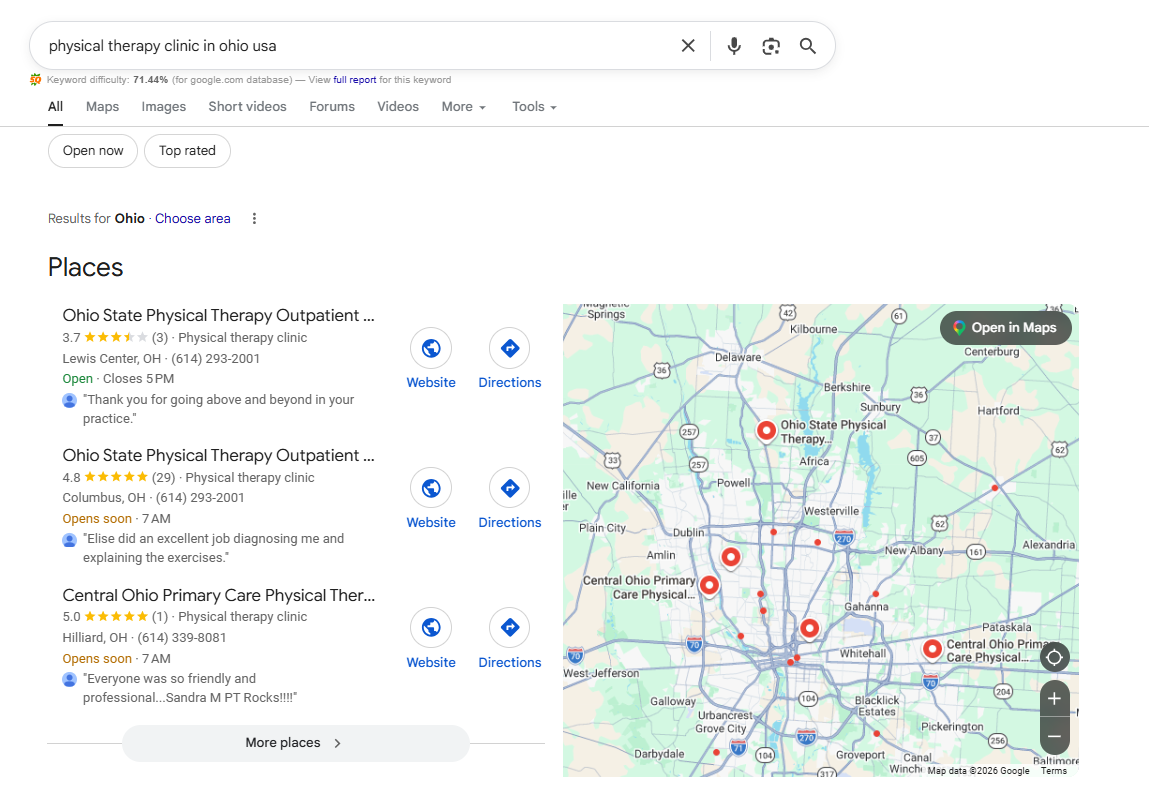Expand the More dropdown menu
Viewport: 1149px width, 792px height.
[463, 107]
